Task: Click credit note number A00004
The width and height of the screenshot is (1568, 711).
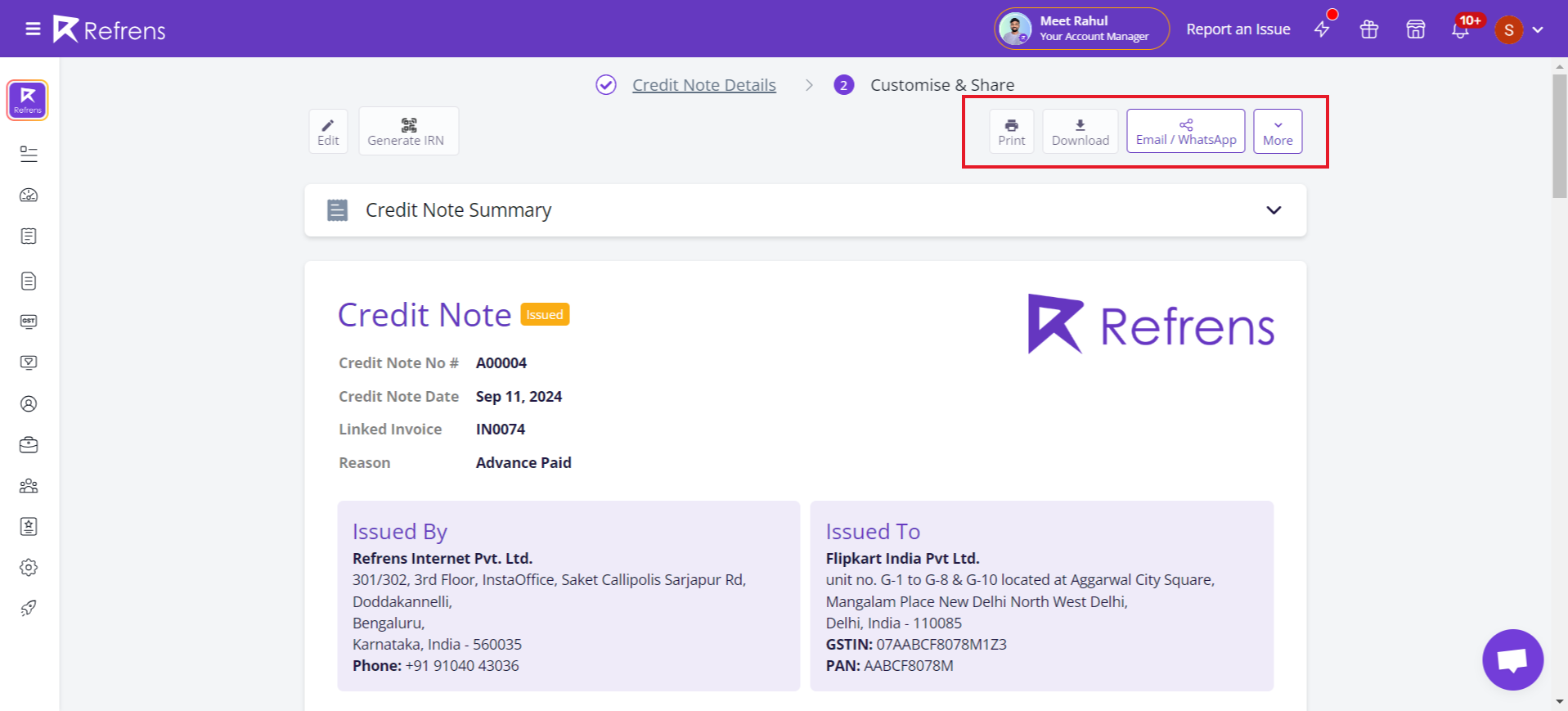Action: (501, 363)
